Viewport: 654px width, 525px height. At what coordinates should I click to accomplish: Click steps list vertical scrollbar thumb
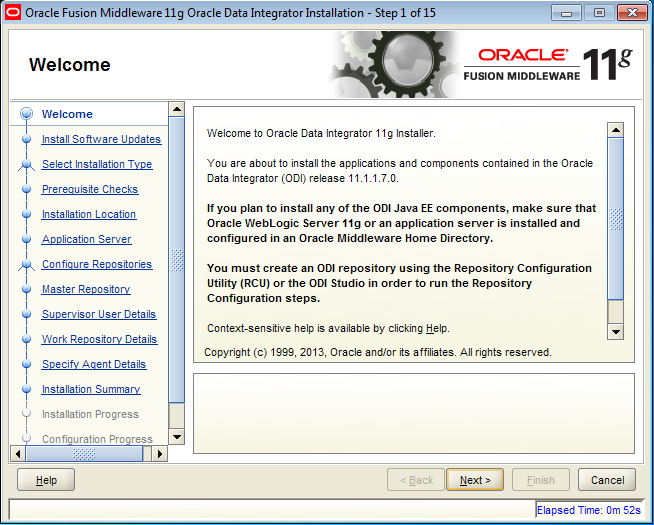point(177,260)
